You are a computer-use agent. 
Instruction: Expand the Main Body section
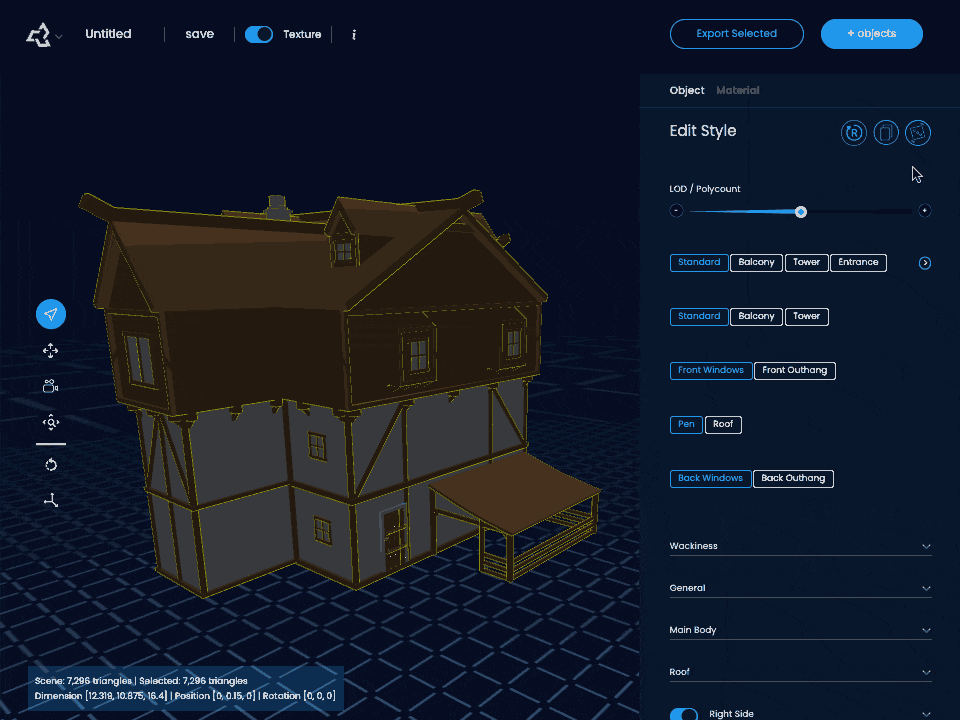point(800,630)
